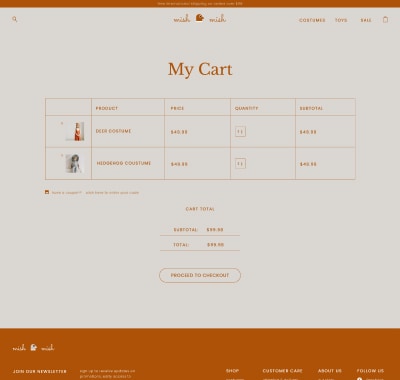
Task: Click the Deer Costume thumbnail image
Action: click(75, 131)
